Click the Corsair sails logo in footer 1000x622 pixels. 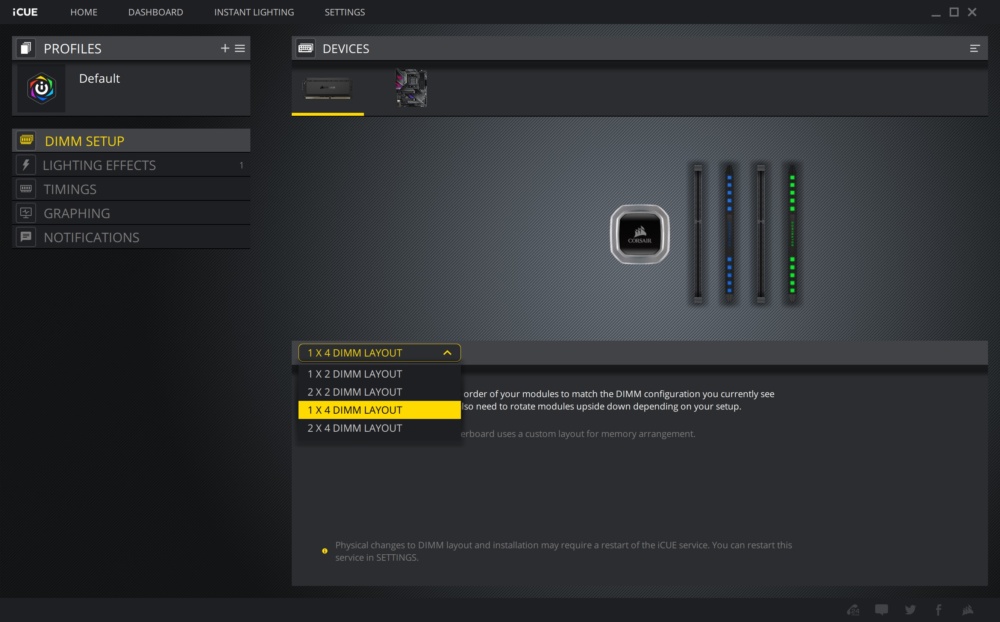(x=967, y=610)
